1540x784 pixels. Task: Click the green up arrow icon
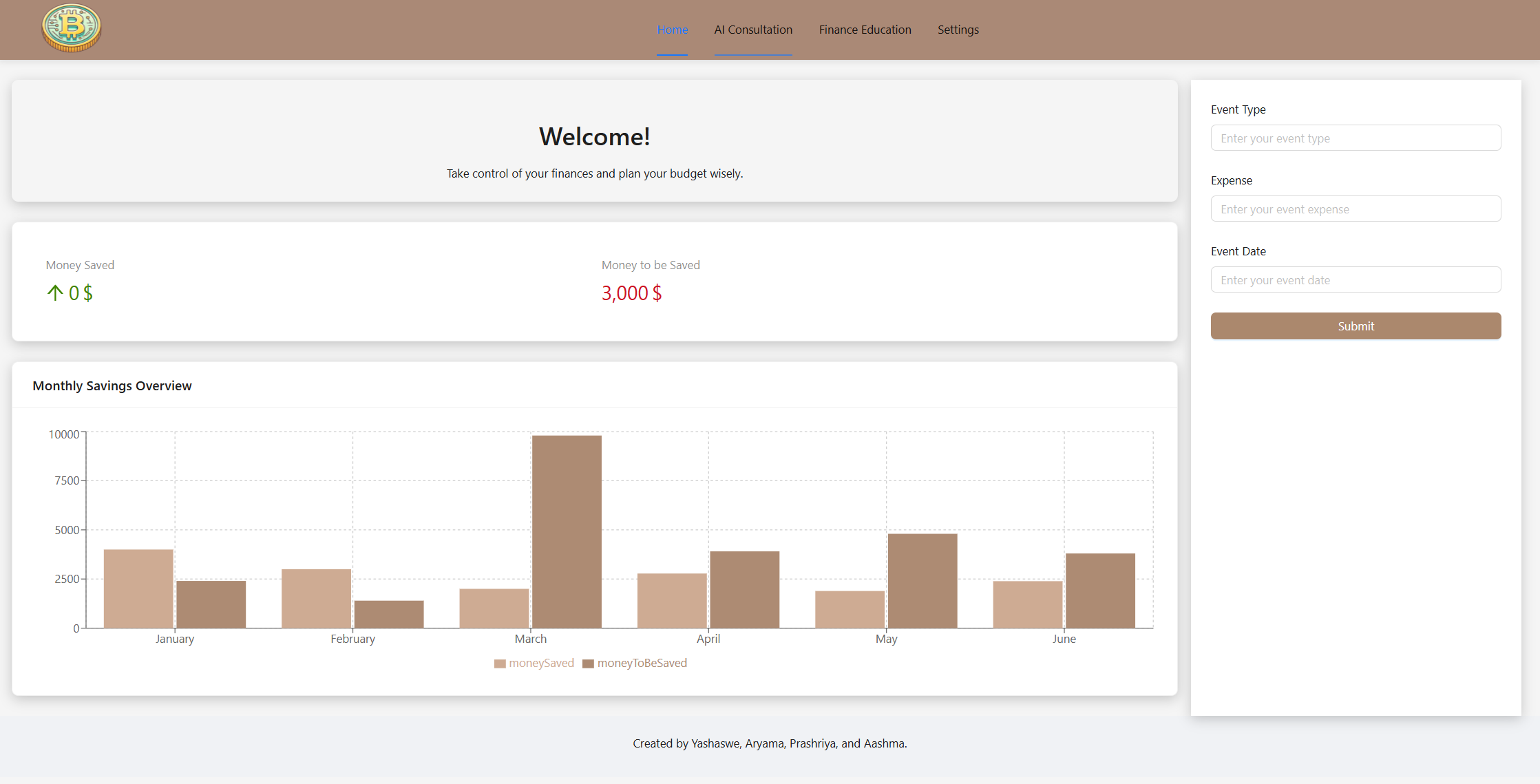click(x=55, y=293)
